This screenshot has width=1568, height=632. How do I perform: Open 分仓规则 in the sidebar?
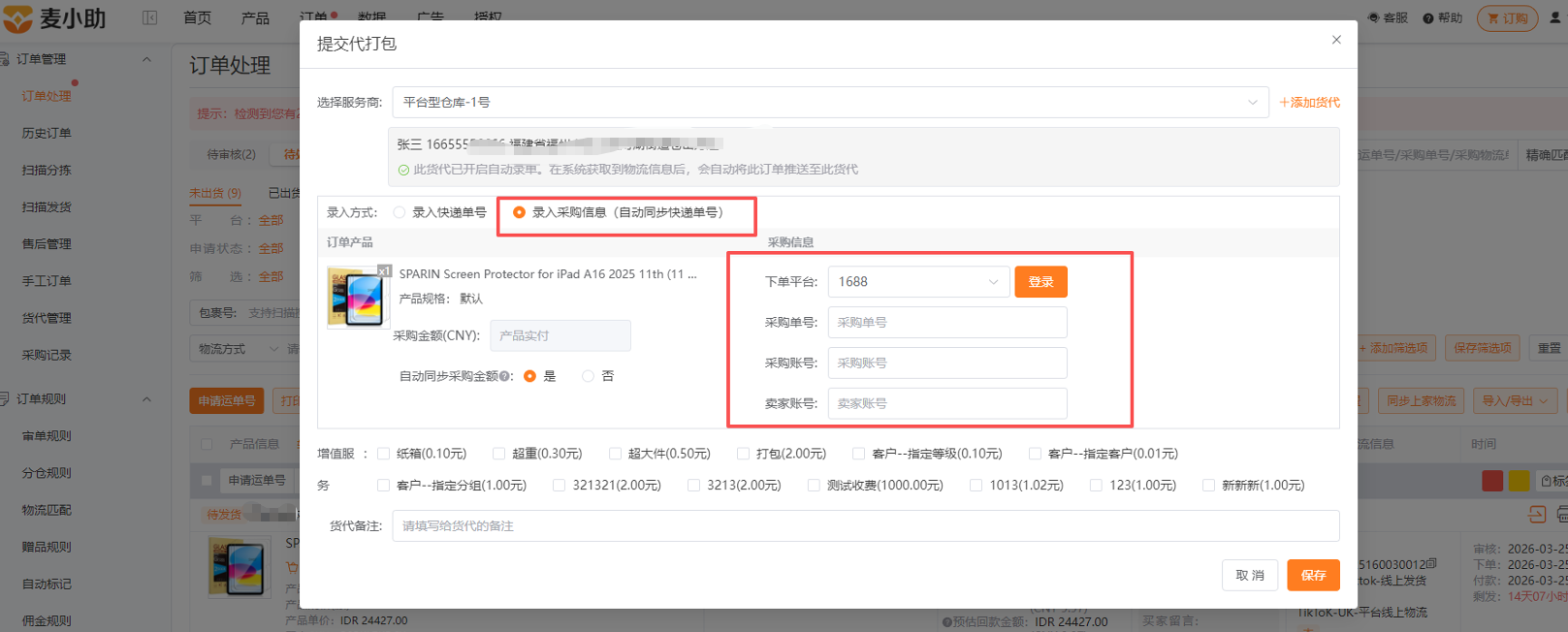click(x=47, y=473)
